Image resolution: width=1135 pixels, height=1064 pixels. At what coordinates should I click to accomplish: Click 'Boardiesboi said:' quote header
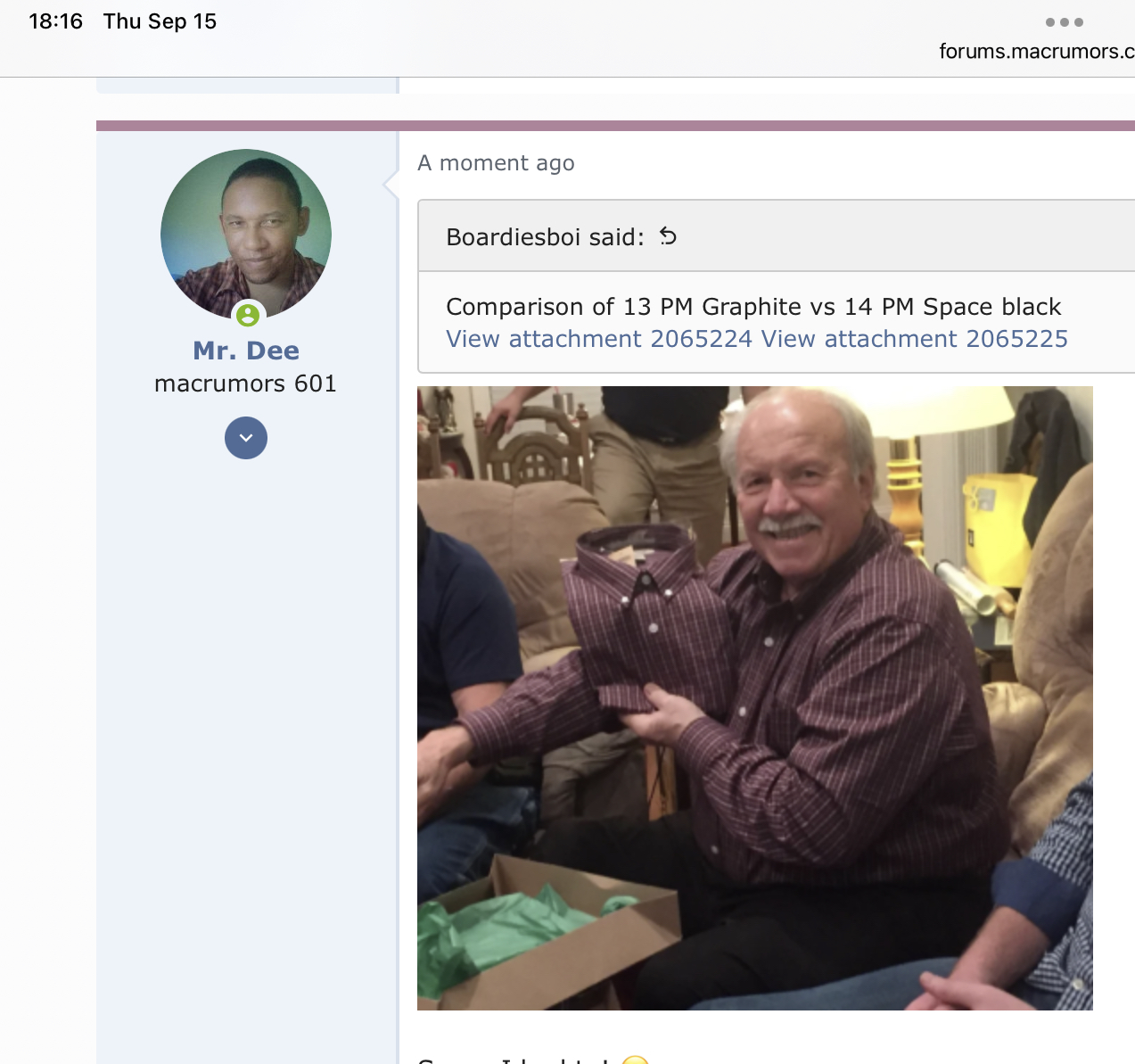click(545, 237)
